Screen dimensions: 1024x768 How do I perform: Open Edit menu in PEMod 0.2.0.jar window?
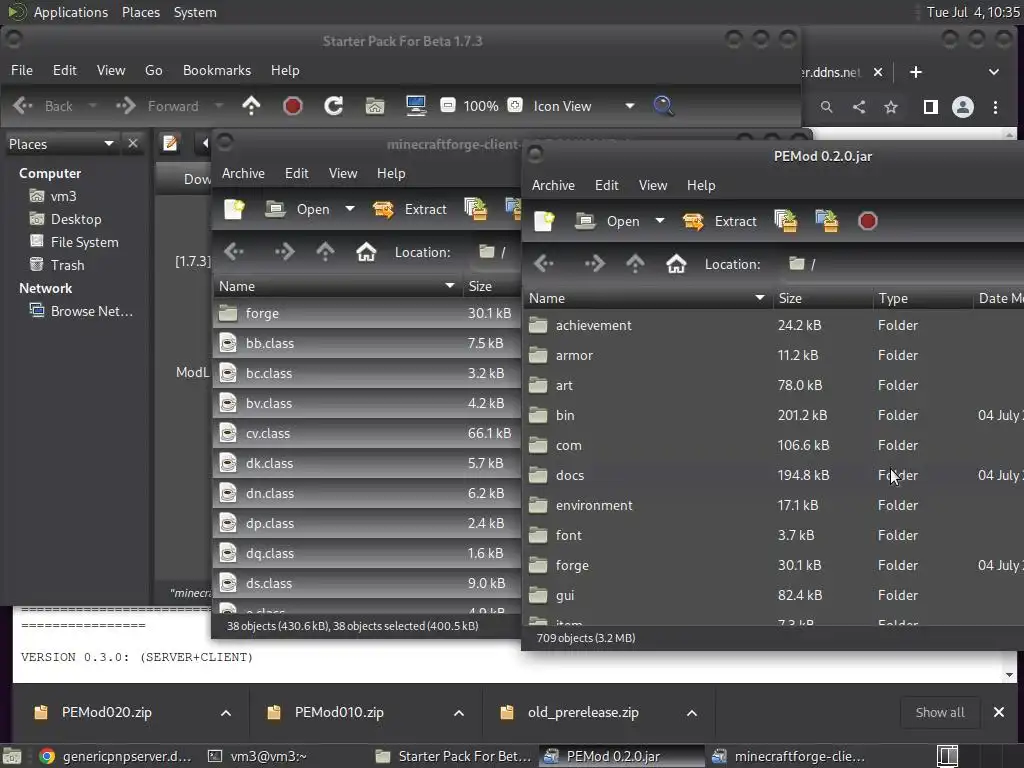(607, 185)
